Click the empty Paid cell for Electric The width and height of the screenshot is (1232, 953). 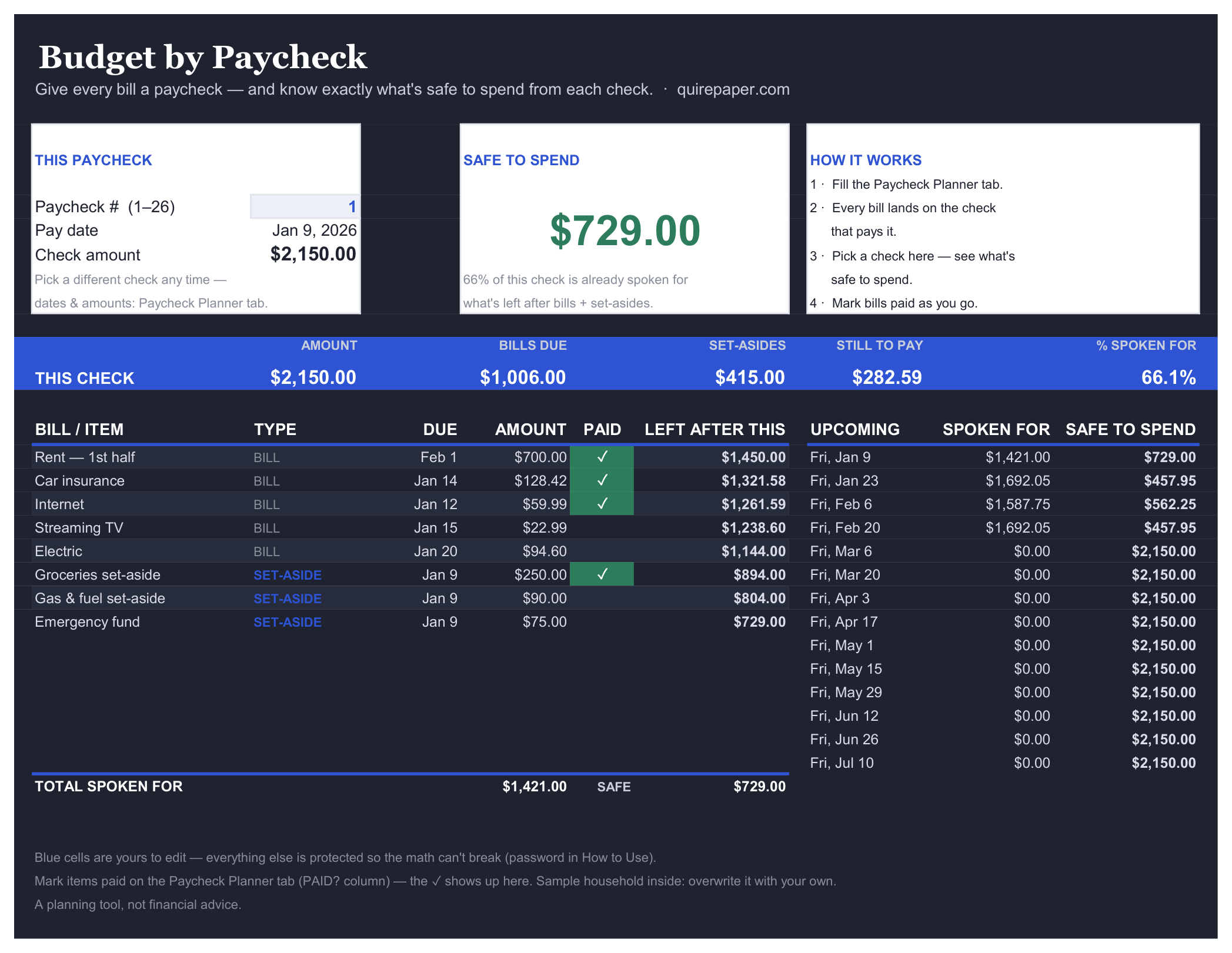tap(602, 551)
